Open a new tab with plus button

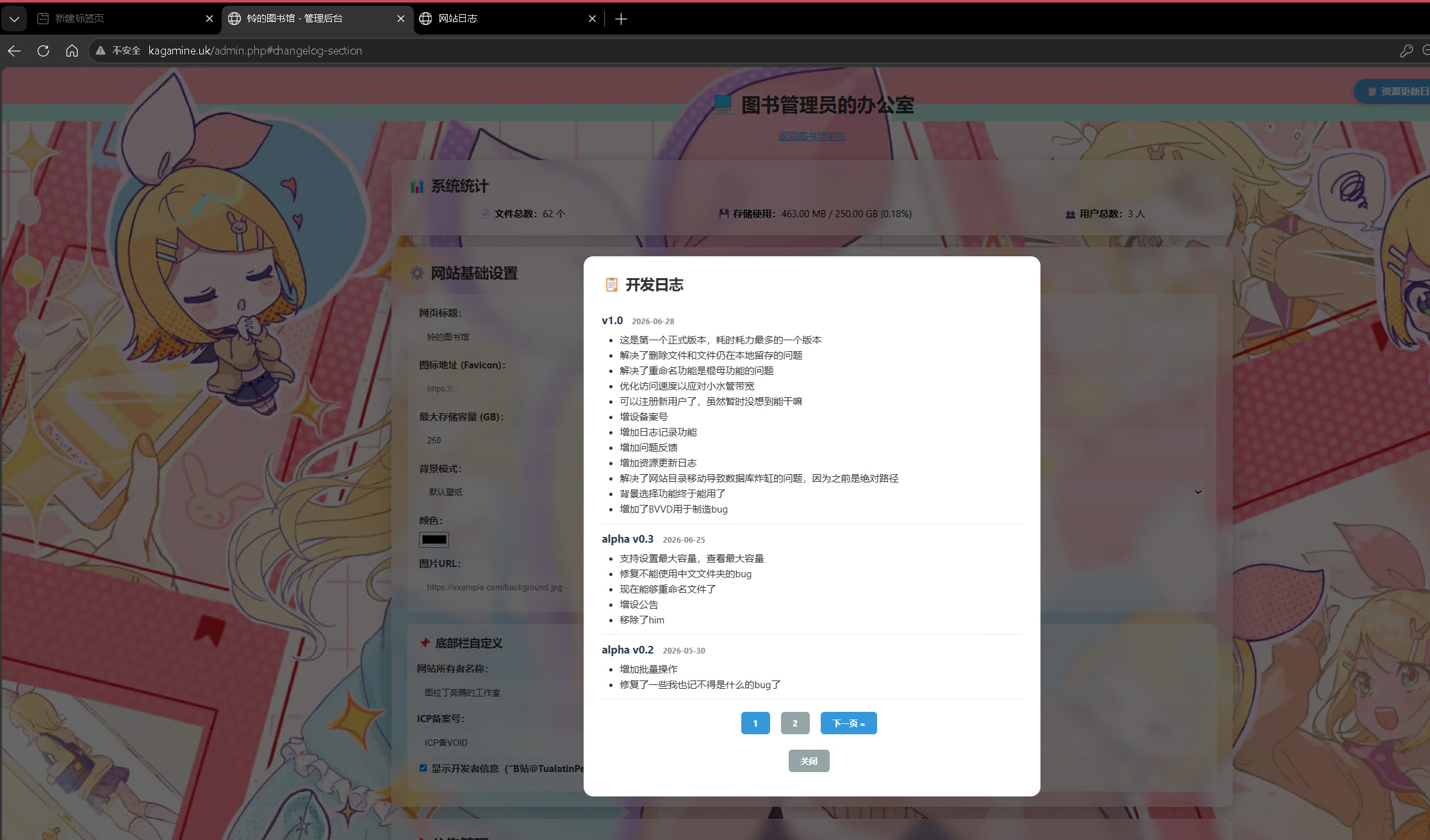pos(621,19)
